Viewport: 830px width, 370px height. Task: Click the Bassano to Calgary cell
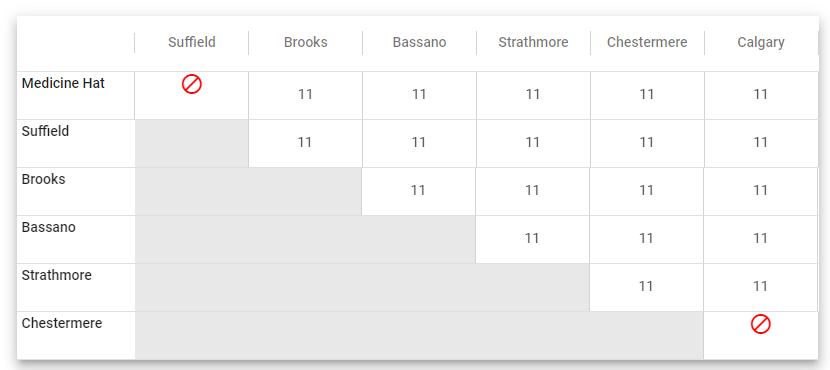click(x=761, y=239)
